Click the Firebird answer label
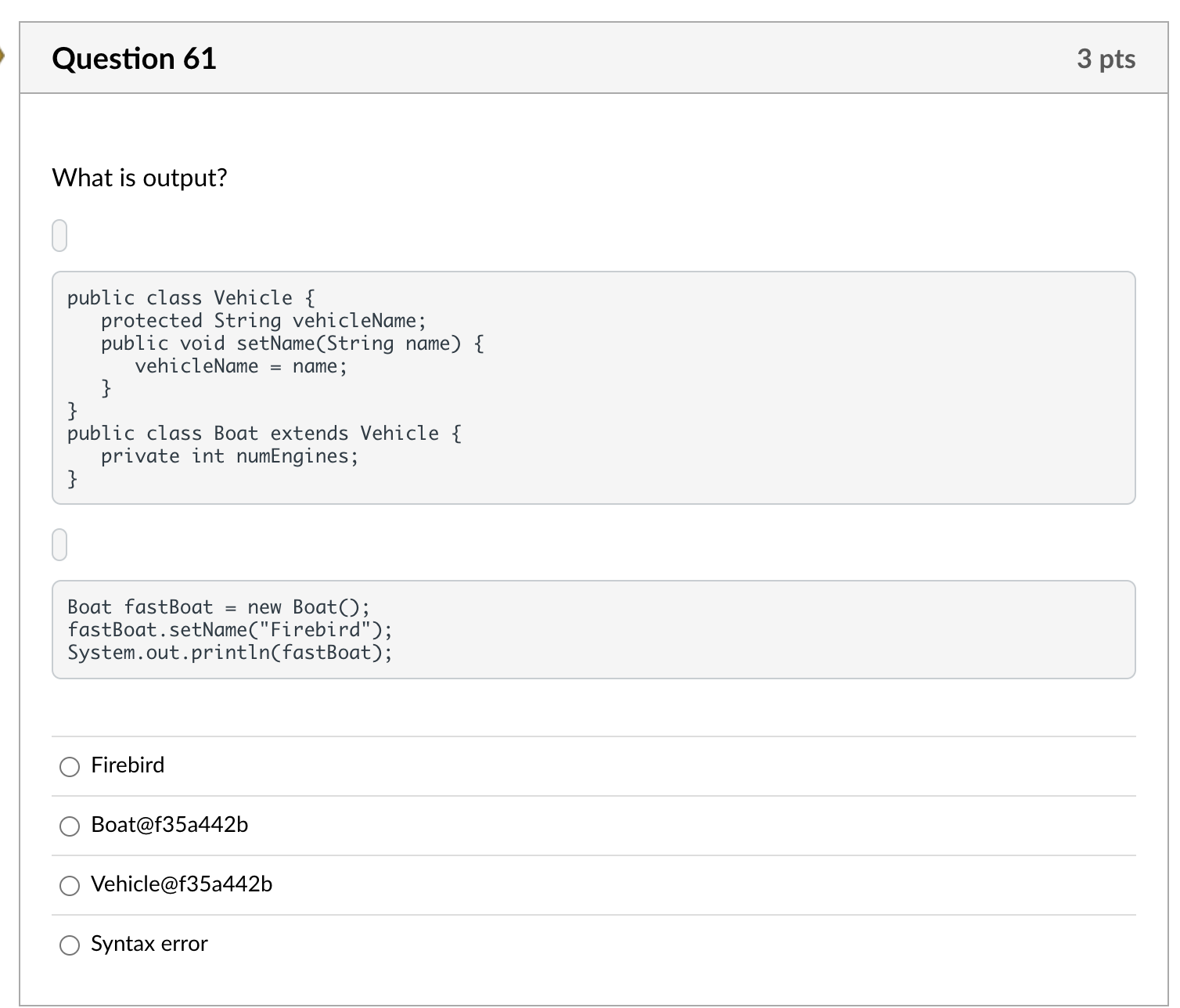Screen dimensions: 1180x1008 pyautogui.click(x=128, y=765)
